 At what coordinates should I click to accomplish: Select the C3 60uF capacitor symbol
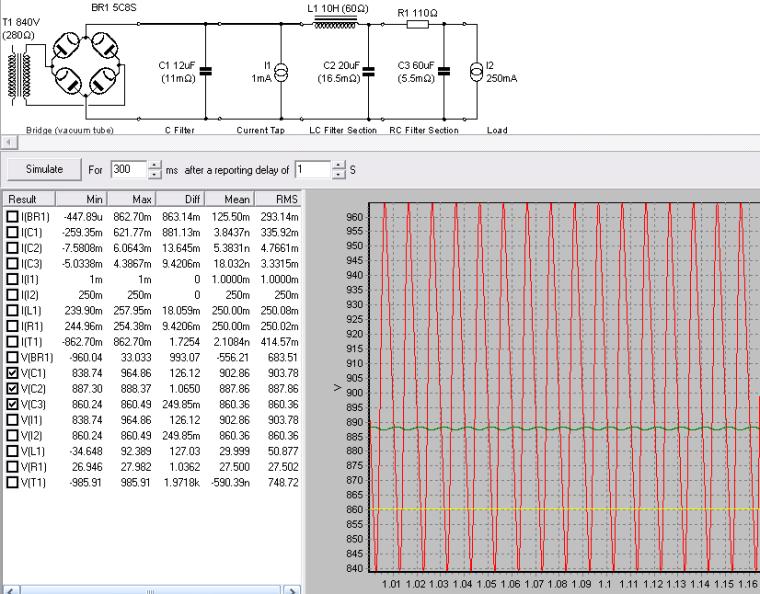[x=443, y=71]
